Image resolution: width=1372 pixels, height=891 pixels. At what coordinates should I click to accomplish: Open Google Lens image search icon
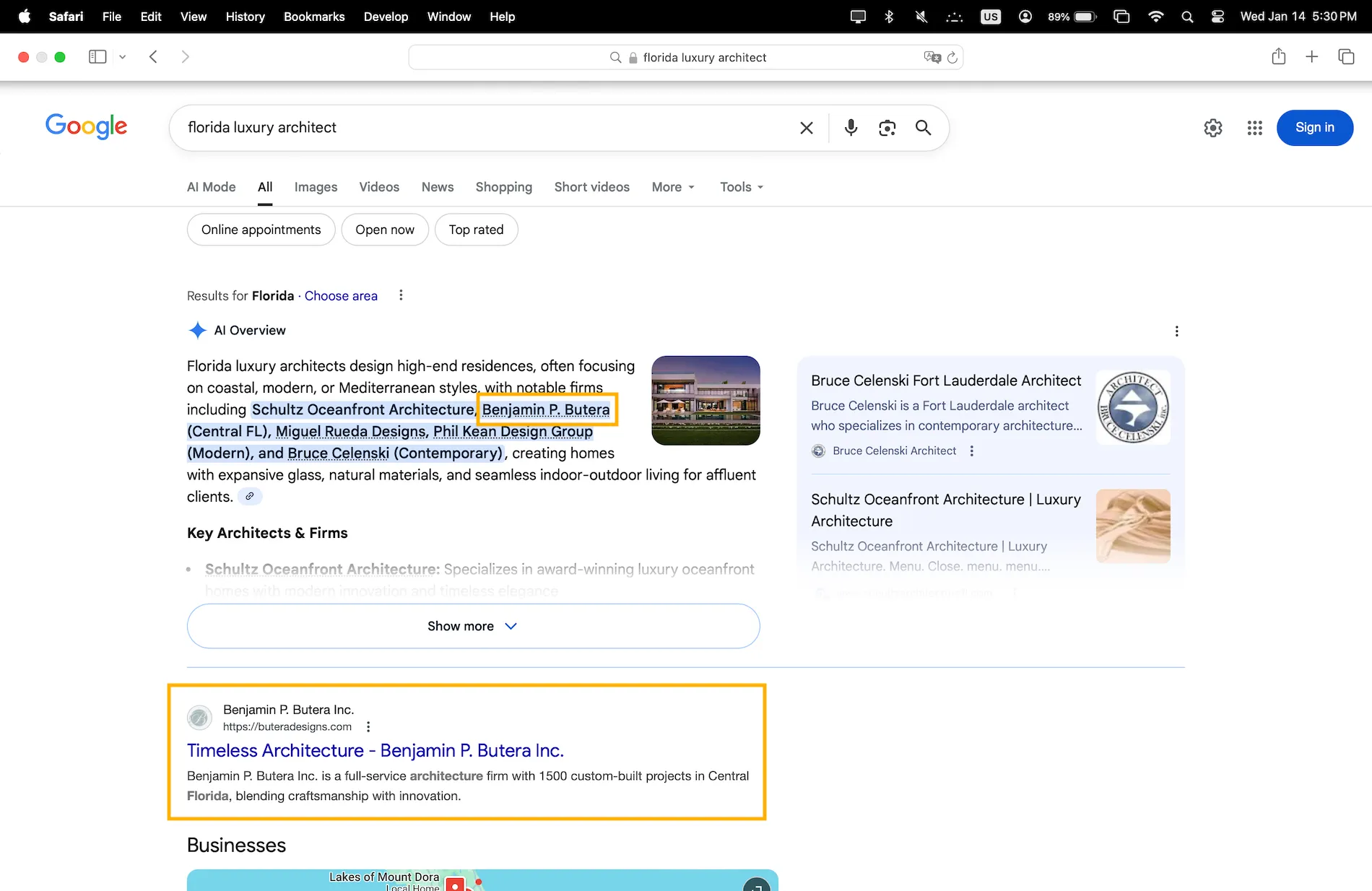(887, 128)
